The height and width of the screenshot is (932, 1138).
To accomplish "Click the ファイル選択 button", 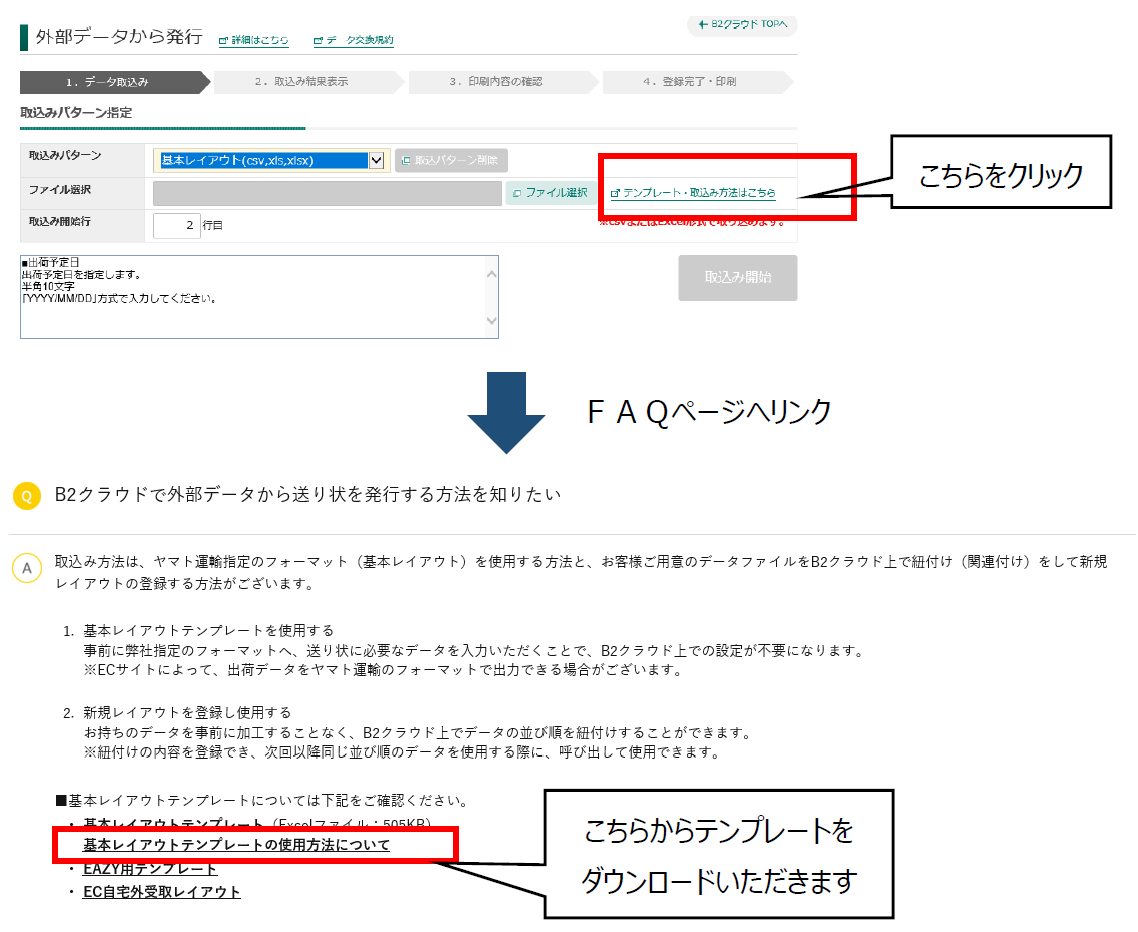I will (550, 193).
